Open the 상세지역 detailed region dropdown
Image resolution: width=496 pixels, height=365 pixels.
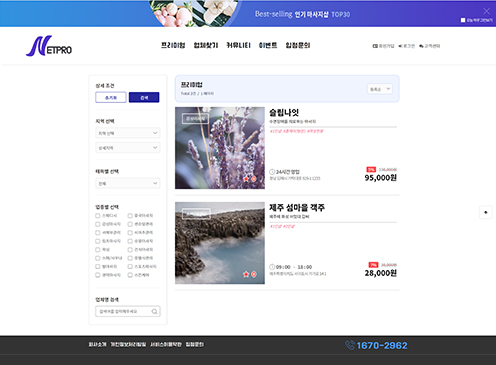click(x=128, y=148)
